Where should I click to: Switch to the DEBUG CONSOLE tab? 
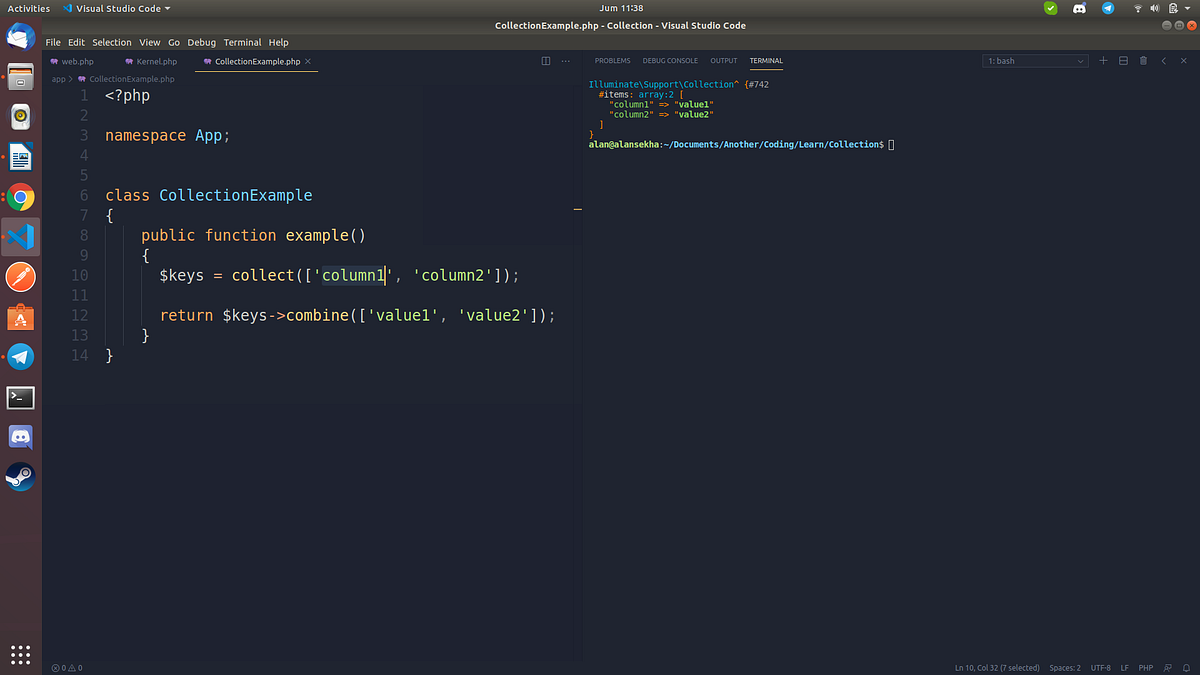[x=669, y=60]
